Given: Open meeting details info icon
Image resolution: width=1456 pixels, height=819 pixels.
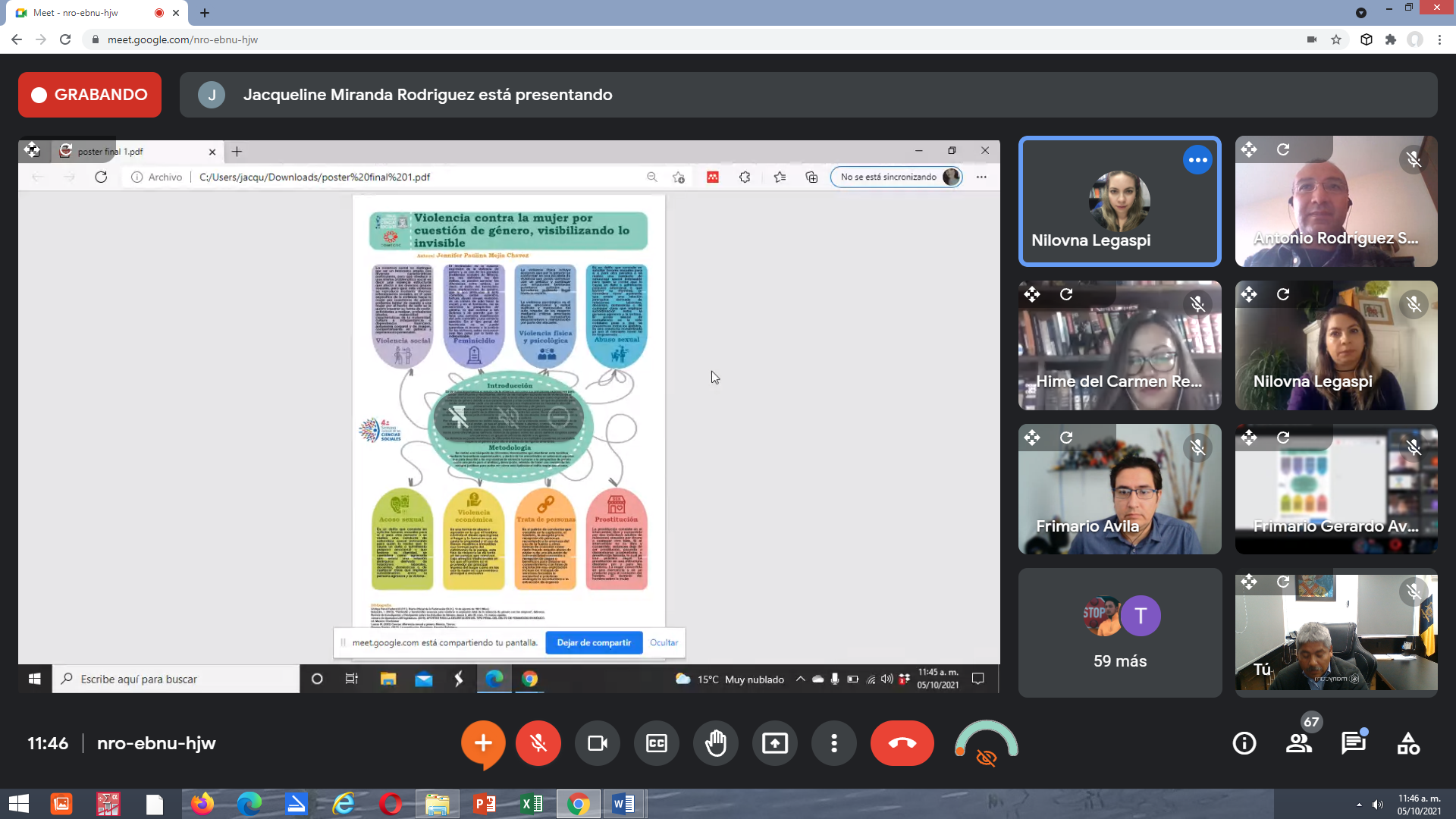Looking at the screenshot, I should click(1244, 743).
